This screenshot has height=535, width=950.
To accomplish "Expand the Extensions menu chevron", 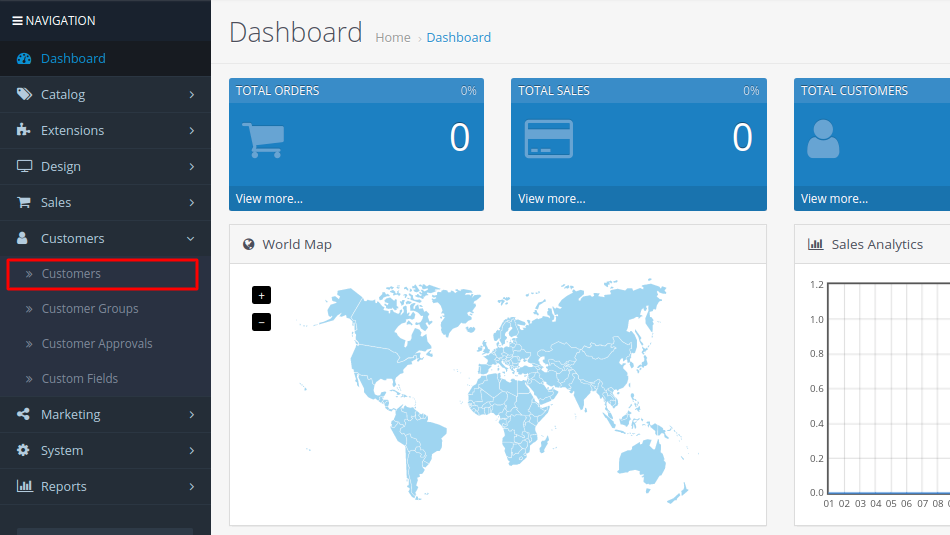I will tap(191, 130).
